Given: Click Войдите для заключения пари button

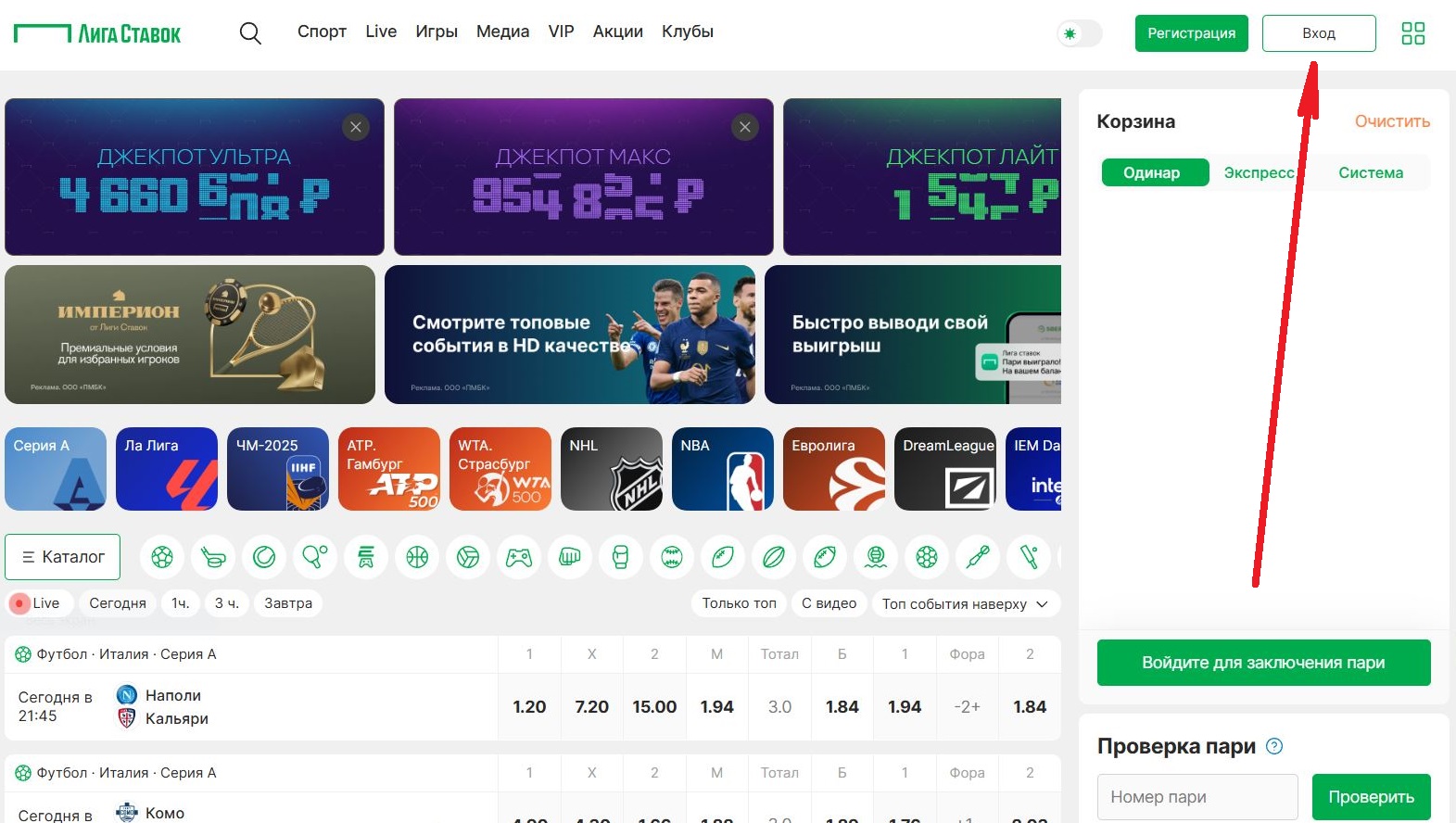Looking at the screenshot, I should tap(1264, 663).
